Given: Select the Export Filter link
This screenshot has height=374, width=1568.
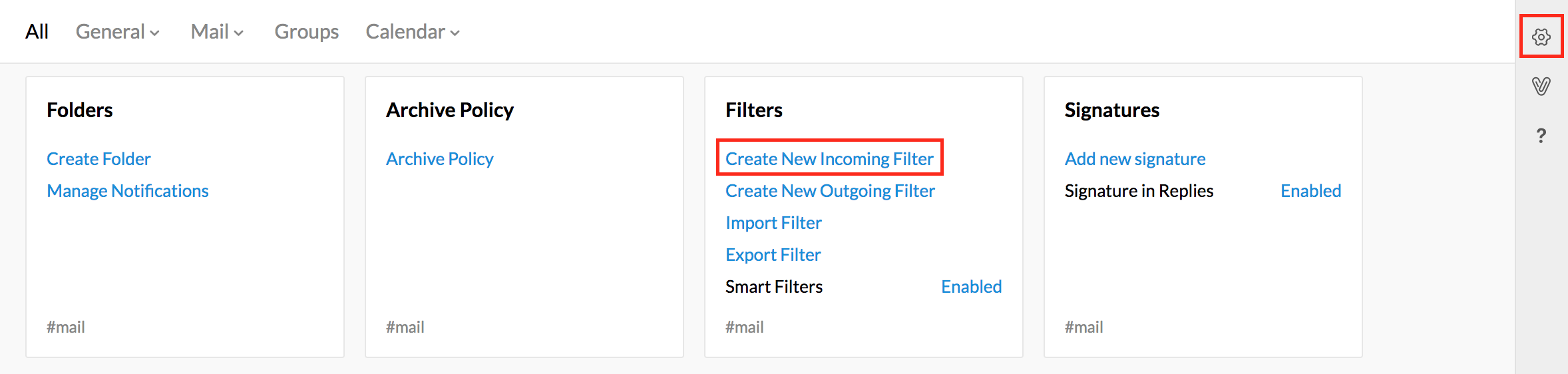Looking at the screenshot, I should (773, 255).
